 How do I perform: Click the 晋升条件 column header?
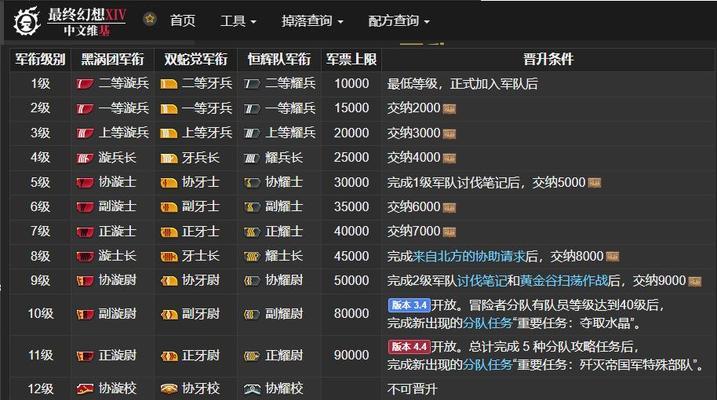click(x=548, y=59)
